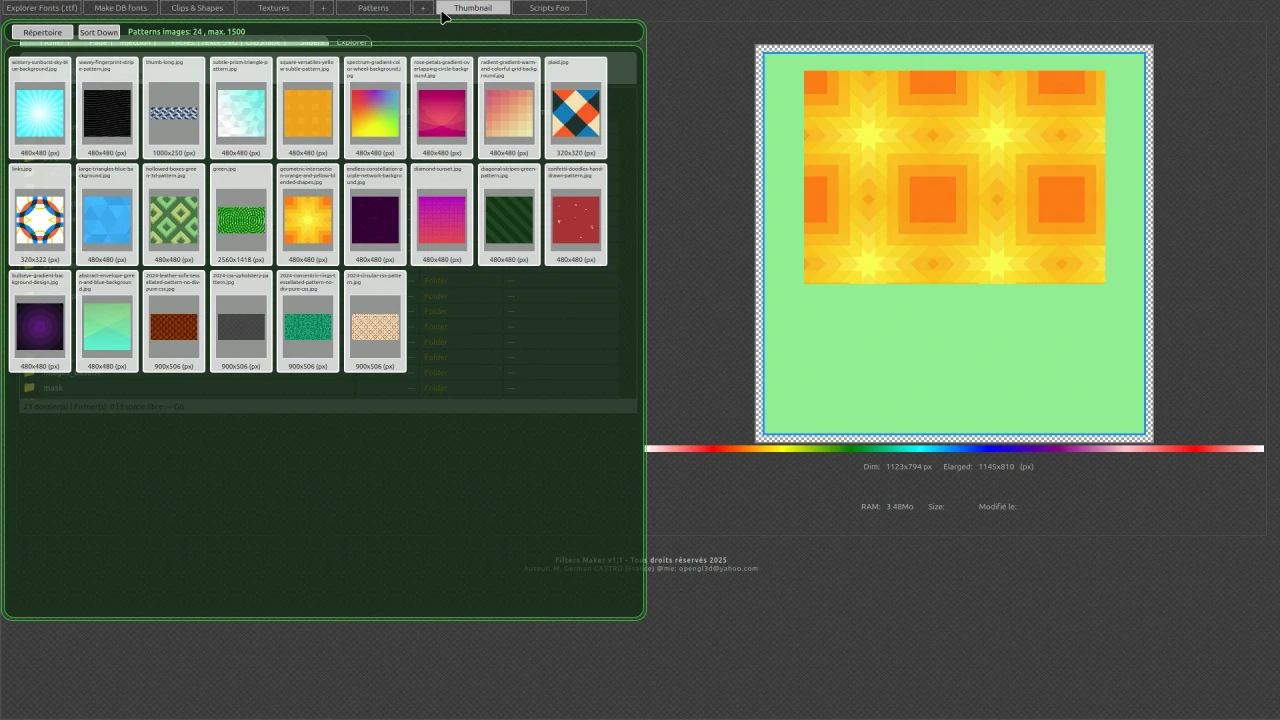Open the Clips & Shapes tab
The width and height of the screenshot is (1280, 720).
click(196, 8)
